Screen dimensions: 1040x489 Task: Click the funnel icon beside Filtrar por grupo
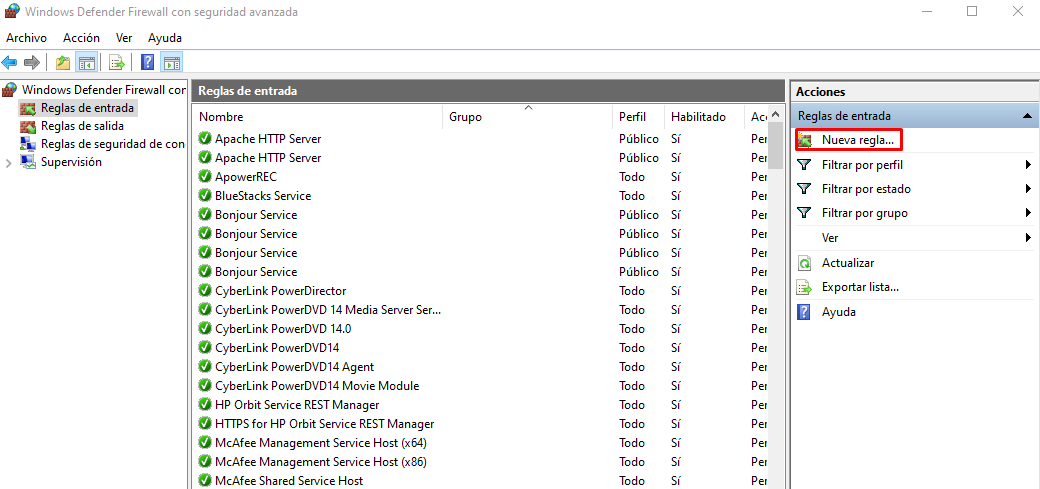point(805,213)
